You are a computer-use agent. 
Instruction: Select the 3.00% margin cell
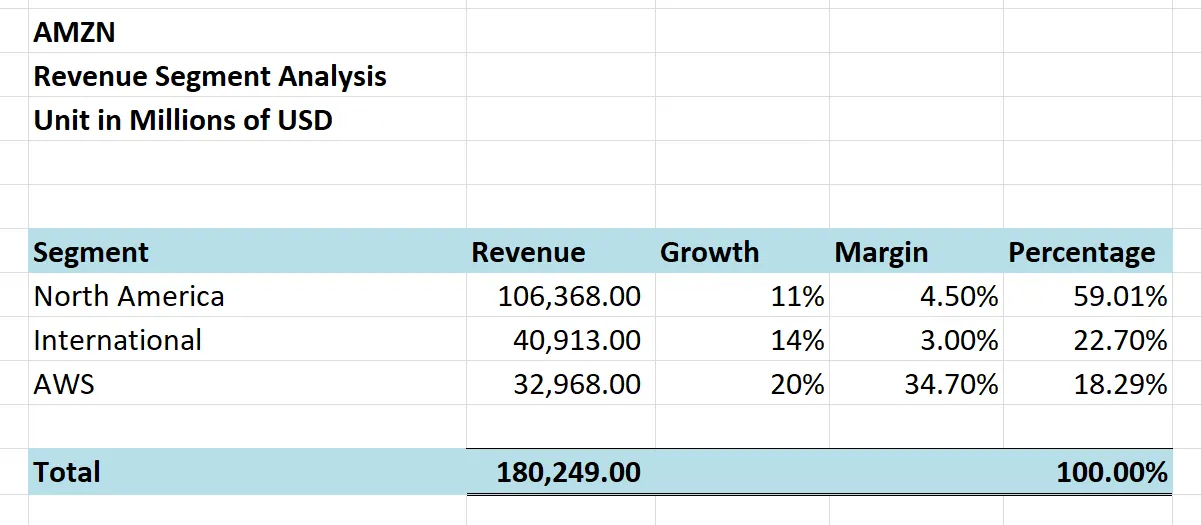pos(916,339)
